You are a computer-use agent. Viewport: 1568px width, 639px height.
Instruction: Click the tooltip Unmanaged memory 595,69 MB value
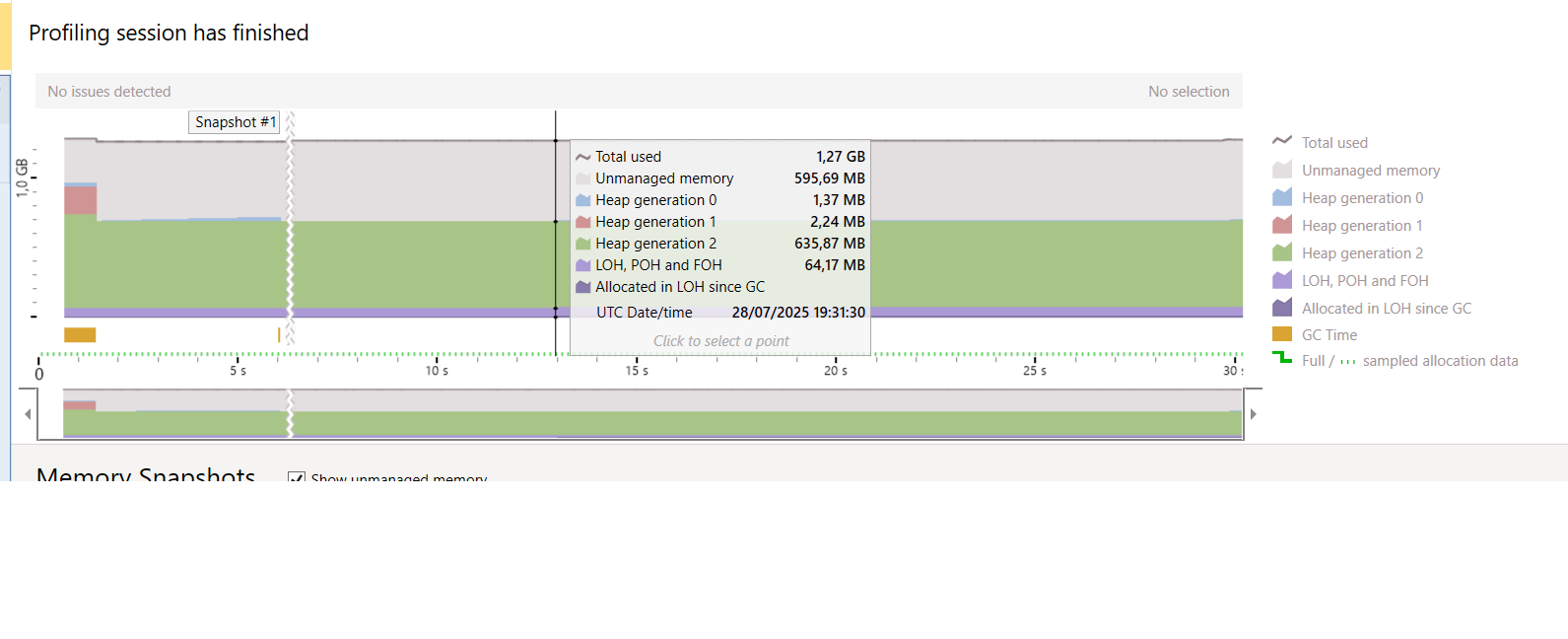830,178
